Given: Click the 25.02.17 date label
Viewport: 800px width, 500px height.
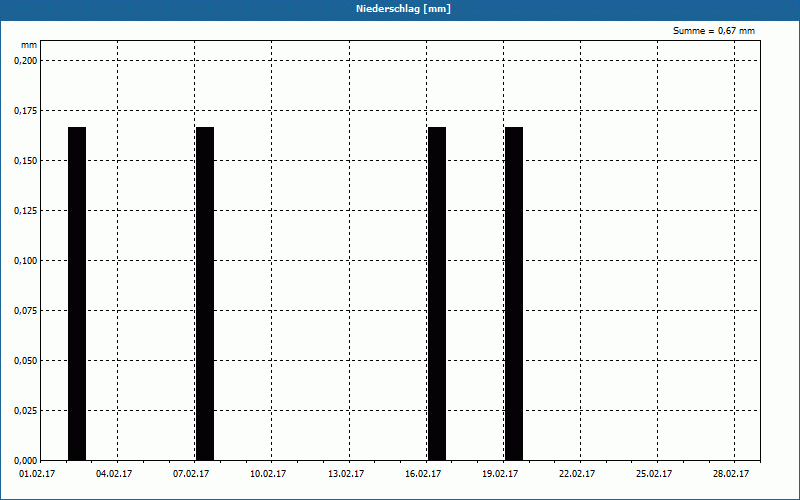Looking at the screenshot, I should coord(654,474).
